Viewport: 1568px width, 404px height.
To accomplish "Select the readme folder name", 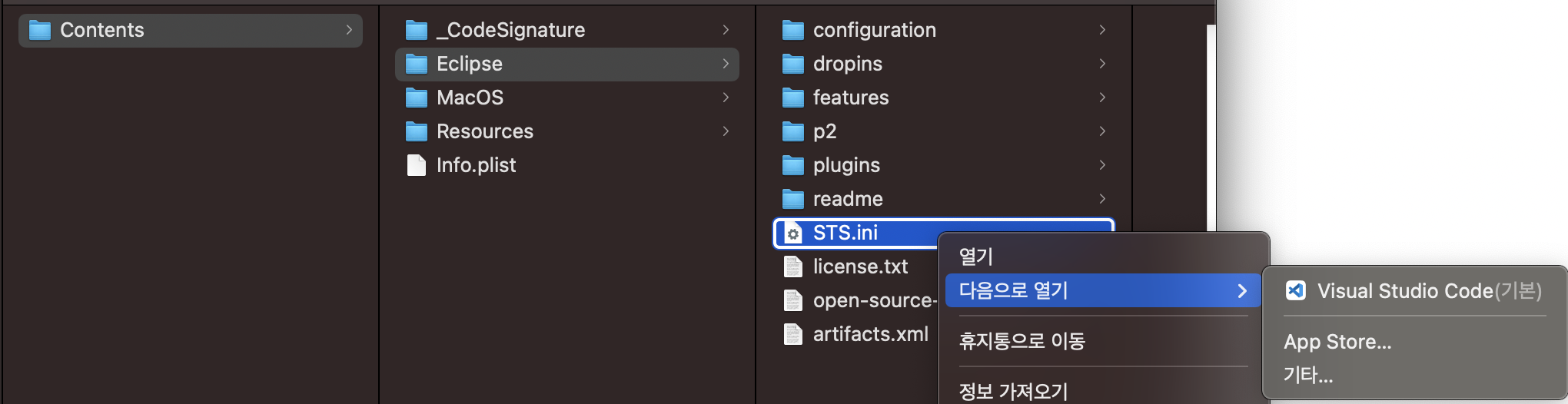I will (848, 199).
